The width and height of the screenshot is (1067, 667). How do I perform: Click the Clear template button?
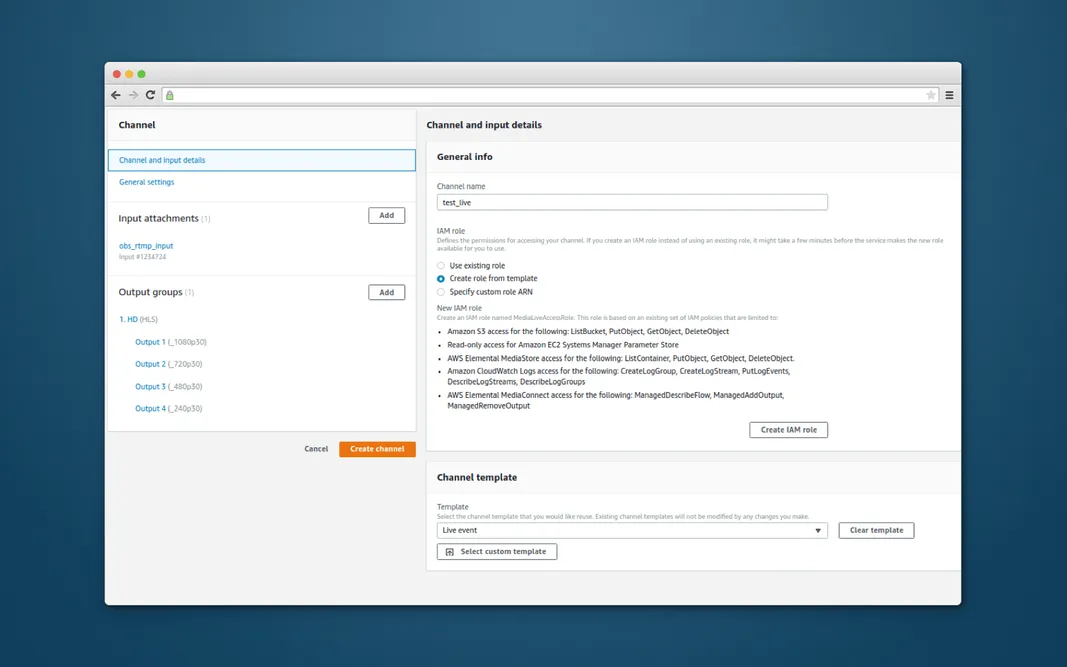(x=876, y=530)
